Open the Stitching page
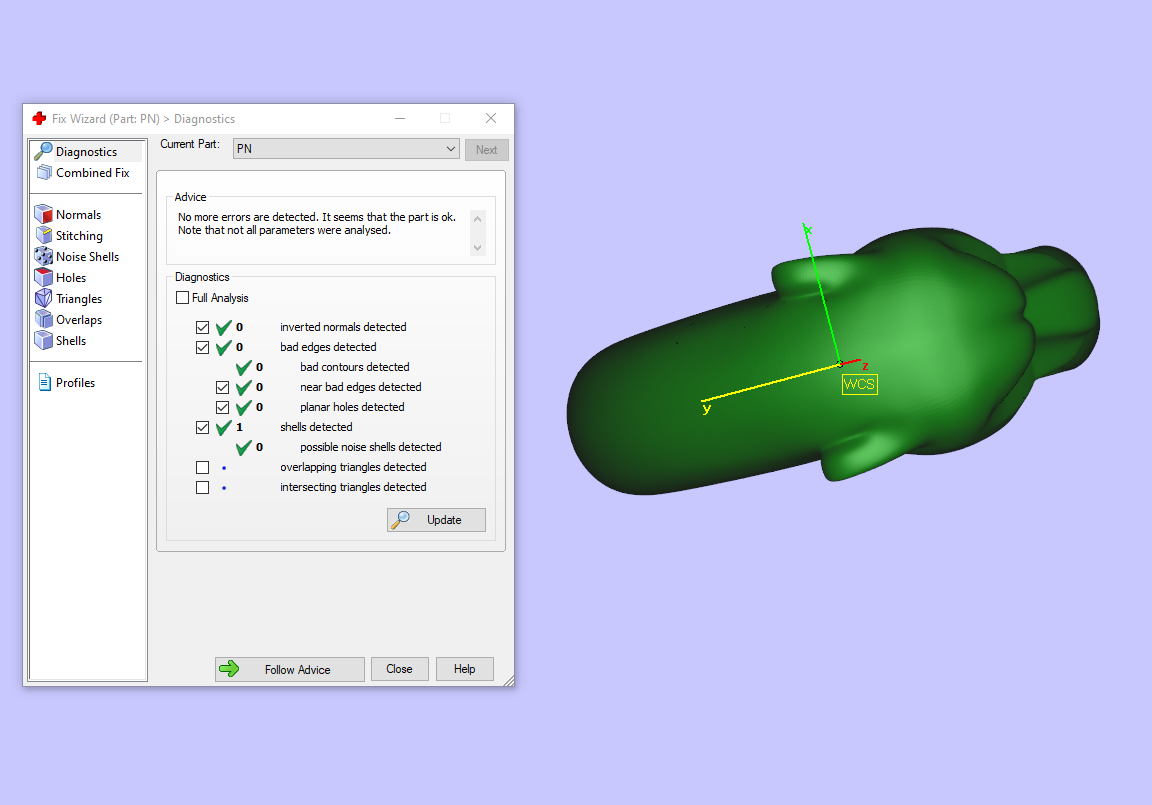1152x805 pixels. coord(79,236)
